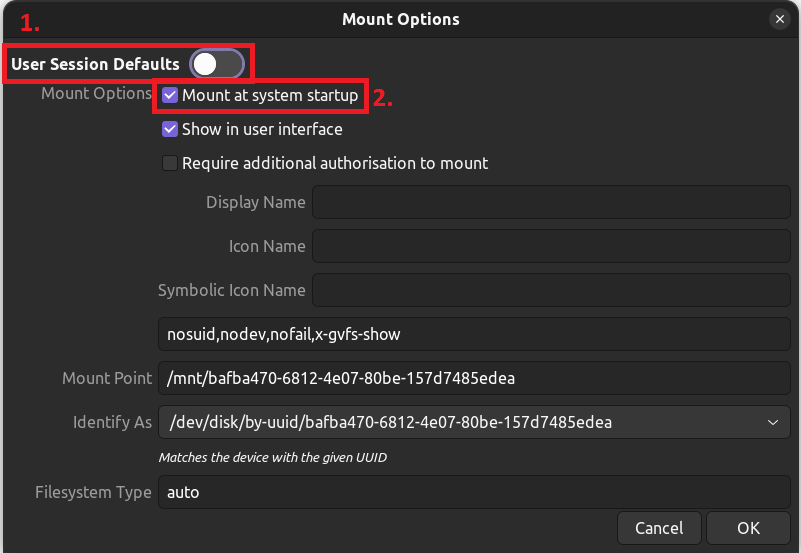Screen dimensions: 801x553
Task: Uncheck Show in user interface checkbox
Action: [170, 129]
